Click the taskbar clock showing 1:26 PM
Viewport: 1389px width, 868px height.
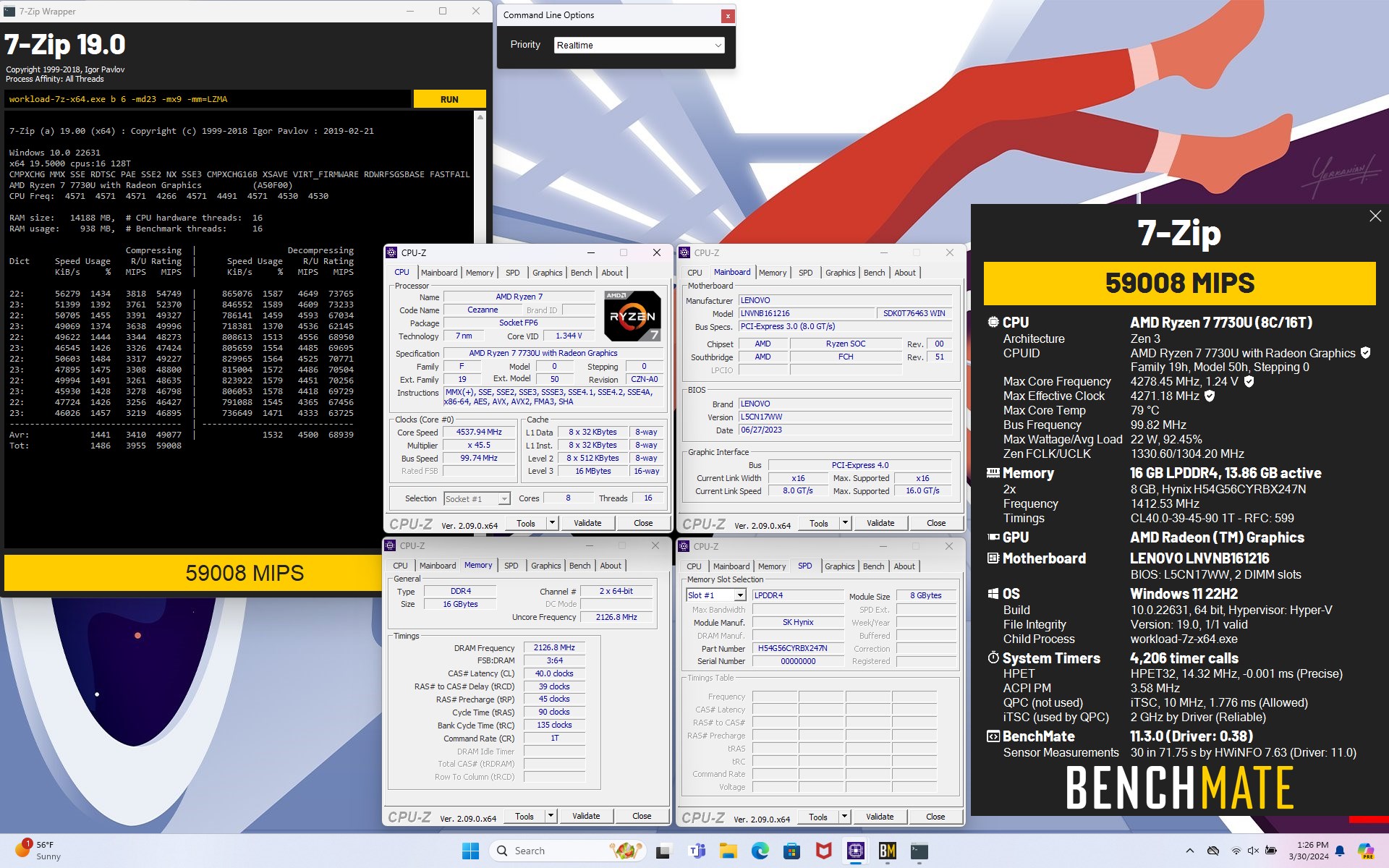pos(1307,851)
